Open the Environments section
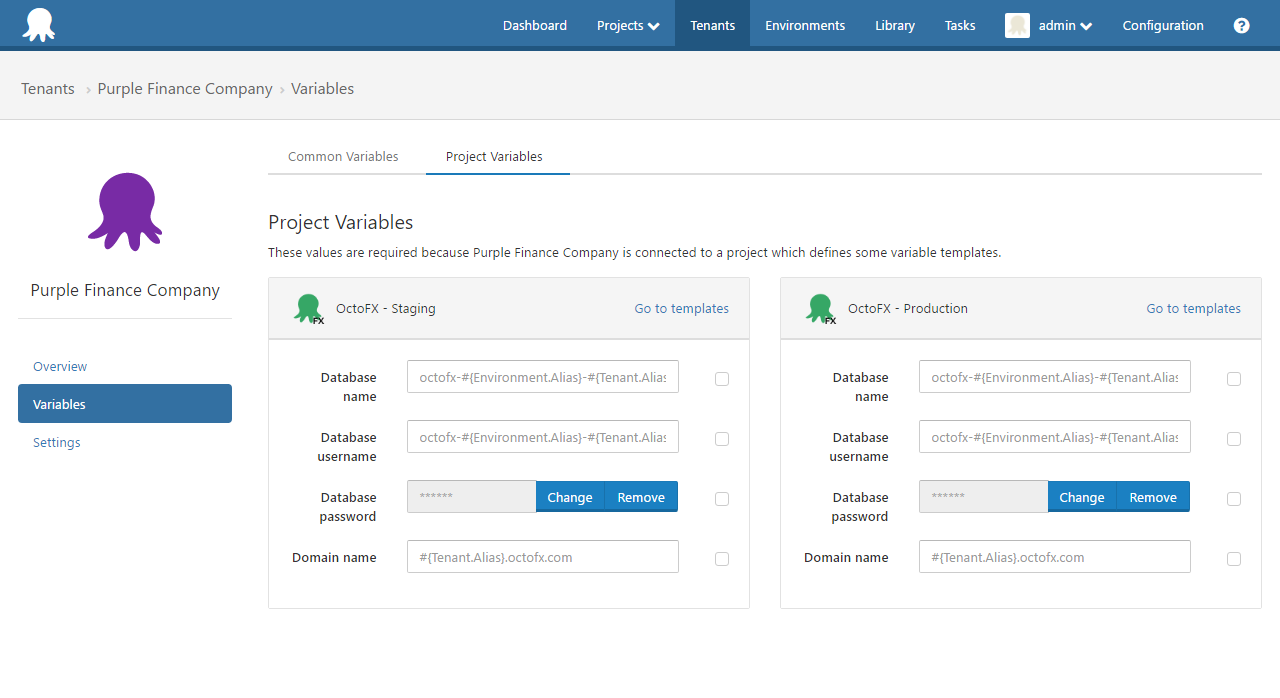Image resolution: width=1280 pixels, height=698 pixels. [x=805, y=25]
